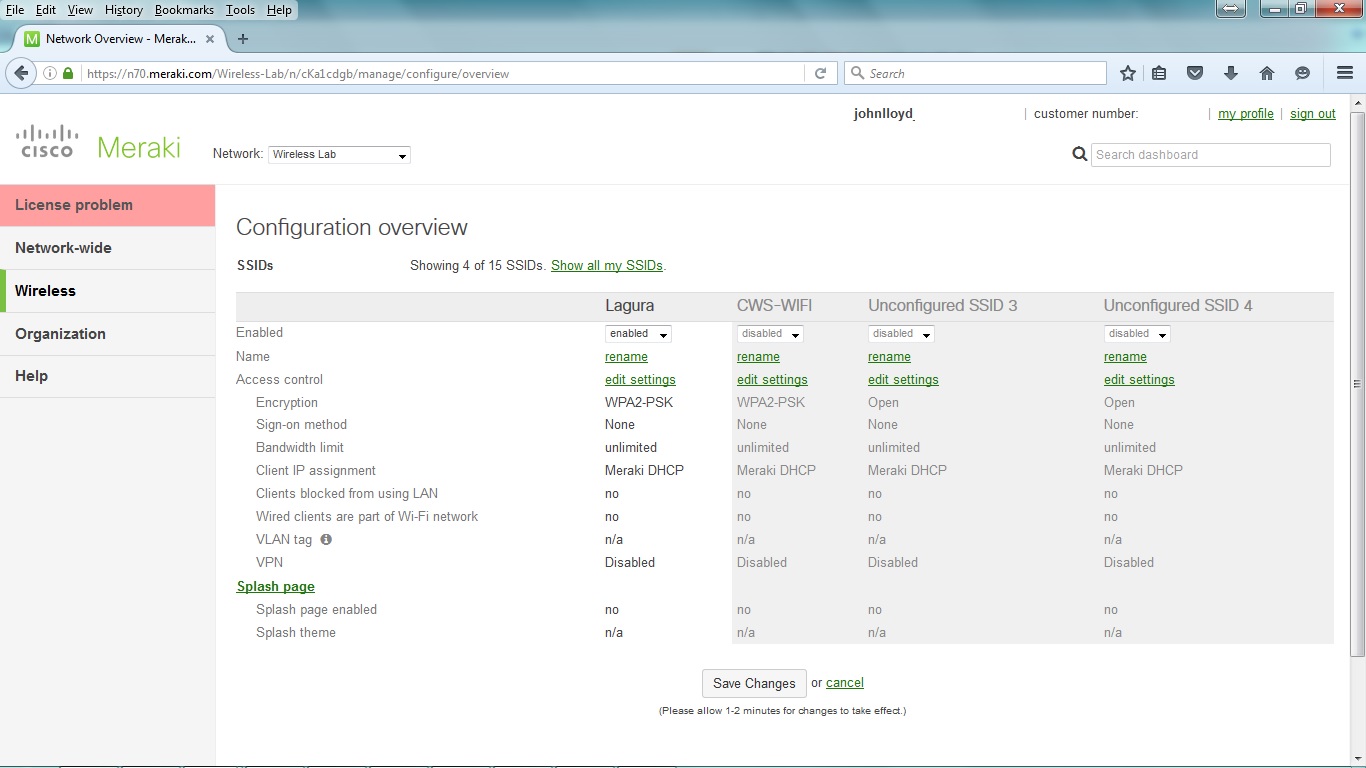Viewport: 1366px width, 768px height.
Task: Reload the page with the refresh icon
Action: 820,72
